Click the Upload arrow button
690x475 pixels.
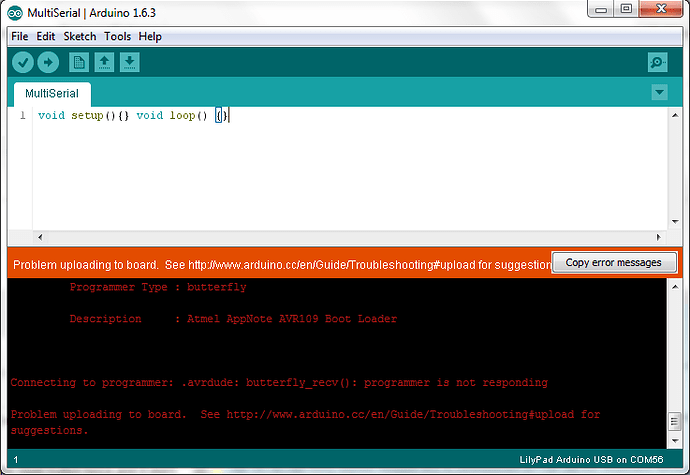[x=48, y=63]
